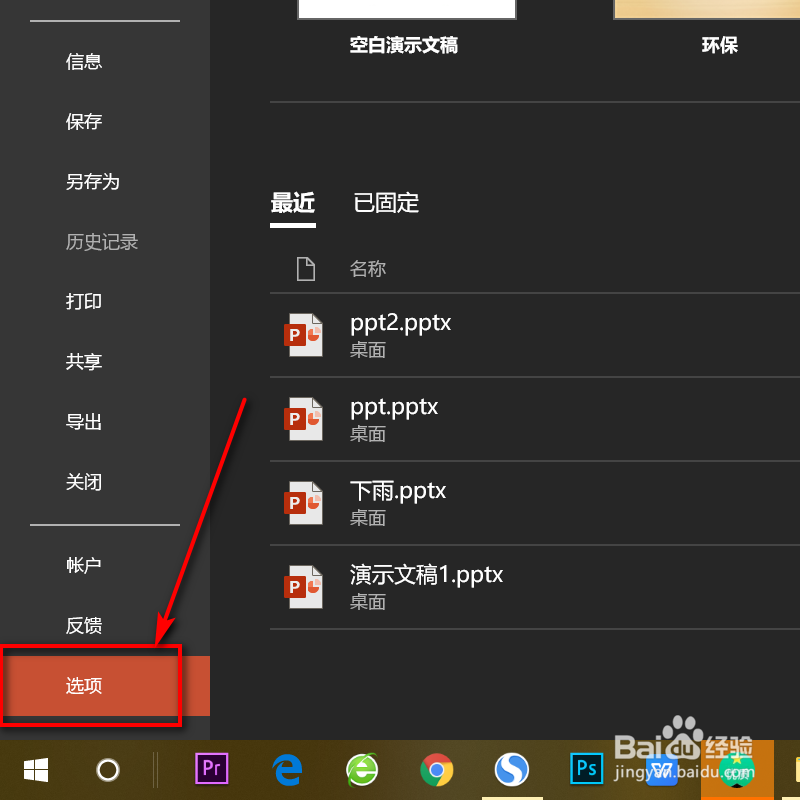Viewport: 800px width, 800px height.
Task: Click the 环保 template label
Action: (719, 45)
